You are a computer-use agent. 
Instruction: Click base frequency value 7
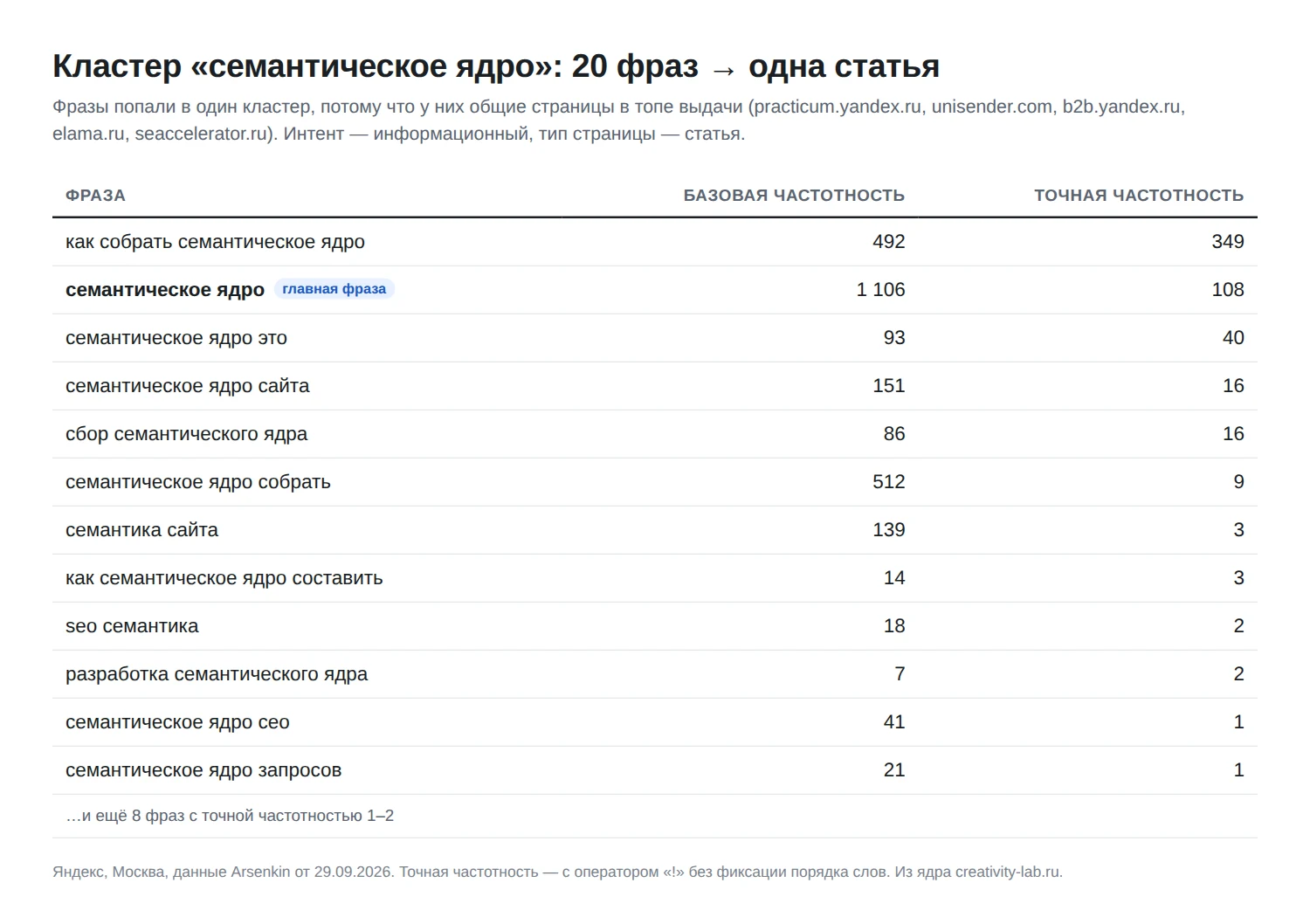[900, 674]
